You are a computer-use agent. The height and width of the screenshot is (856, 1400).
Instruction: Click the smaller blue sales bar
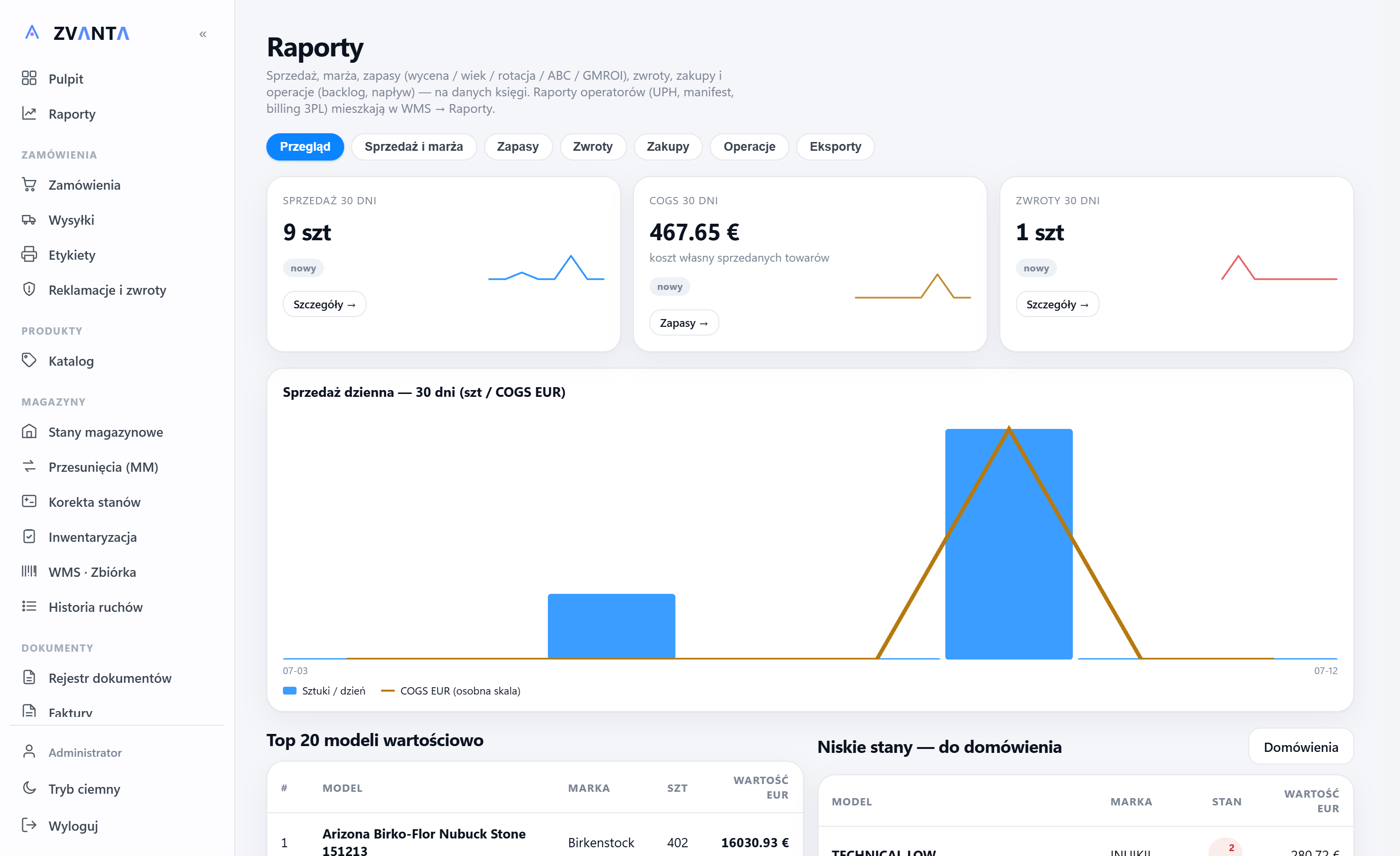[612, 626]
